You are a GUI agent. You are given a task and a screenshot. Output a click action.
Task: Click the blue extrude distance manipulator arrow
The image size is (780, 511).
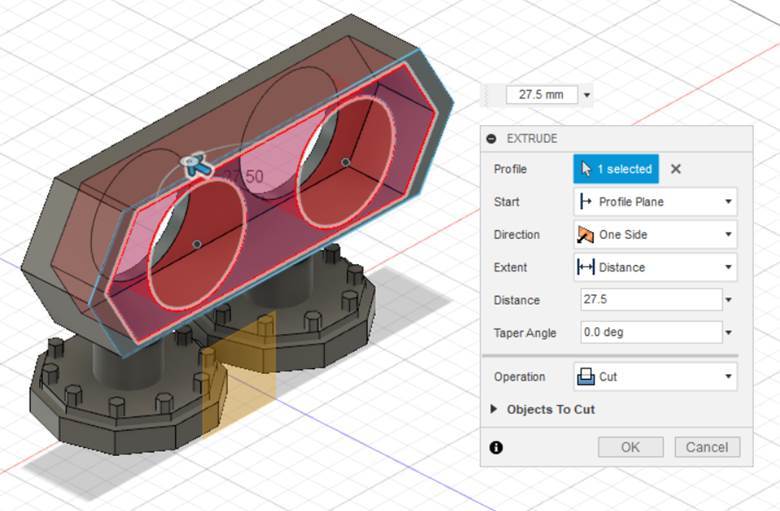pyautogui.click(x=198, y=165)
